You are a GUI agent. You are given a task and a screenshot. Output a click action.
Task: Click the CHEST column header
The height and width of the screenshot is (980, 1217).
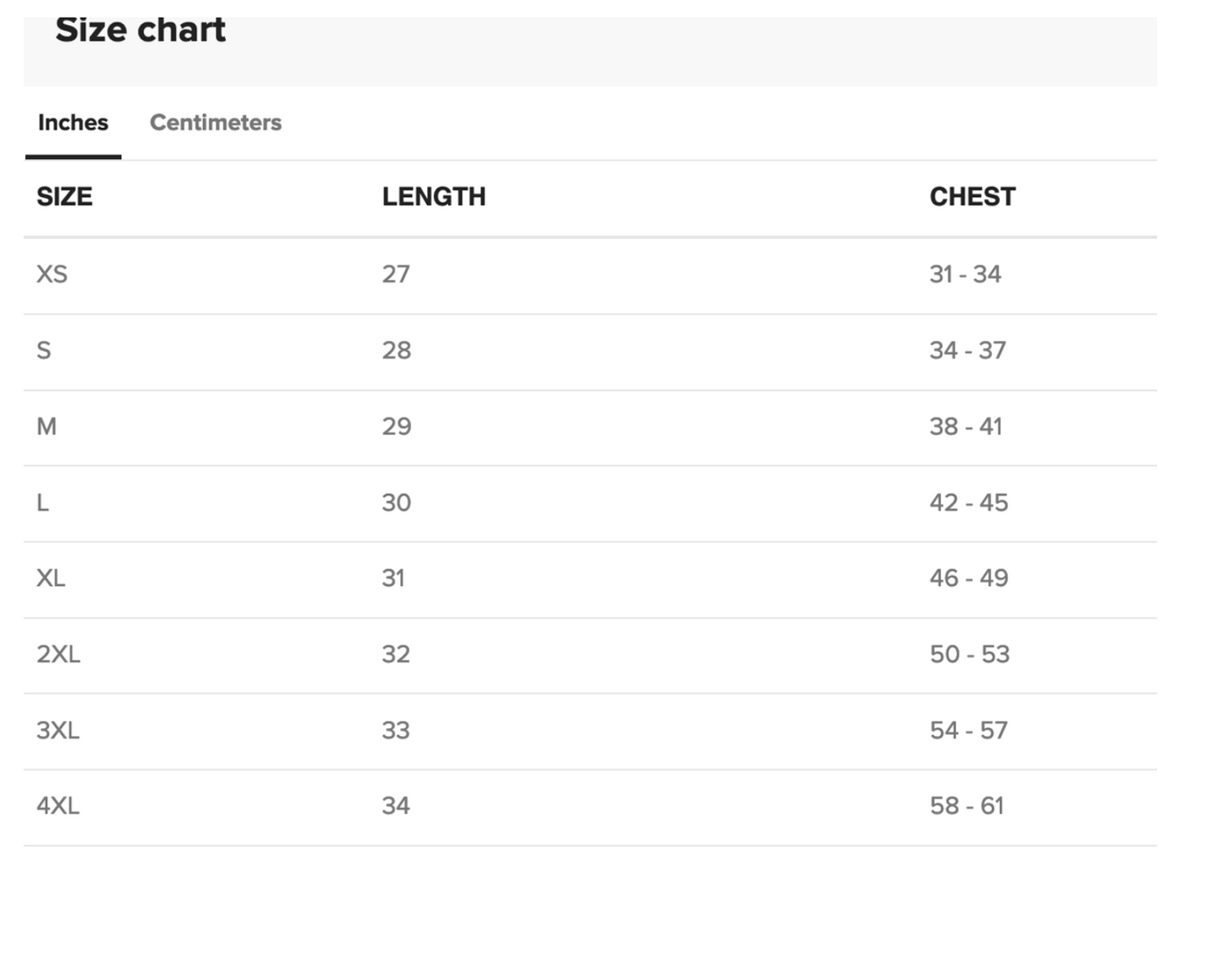click(972, 197)
